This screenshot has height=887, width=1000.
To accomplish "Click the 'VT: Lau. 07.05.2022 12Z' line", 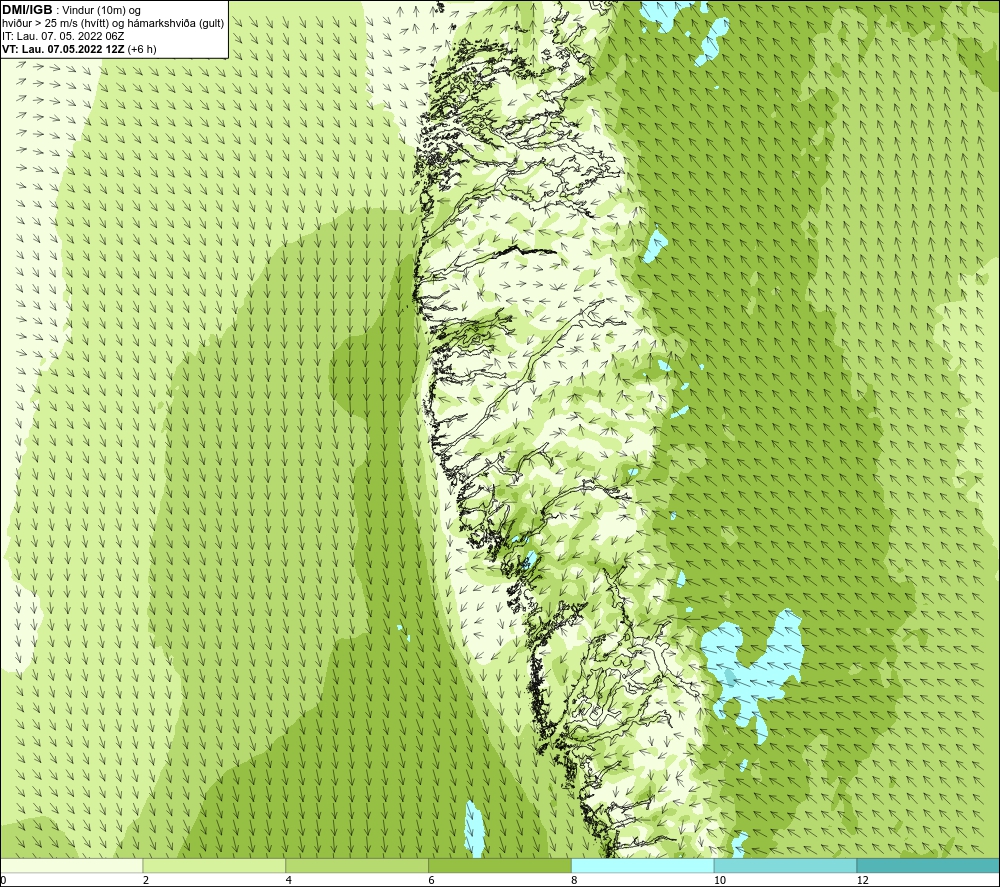I will pyautogui.click(x=63, y=49).
